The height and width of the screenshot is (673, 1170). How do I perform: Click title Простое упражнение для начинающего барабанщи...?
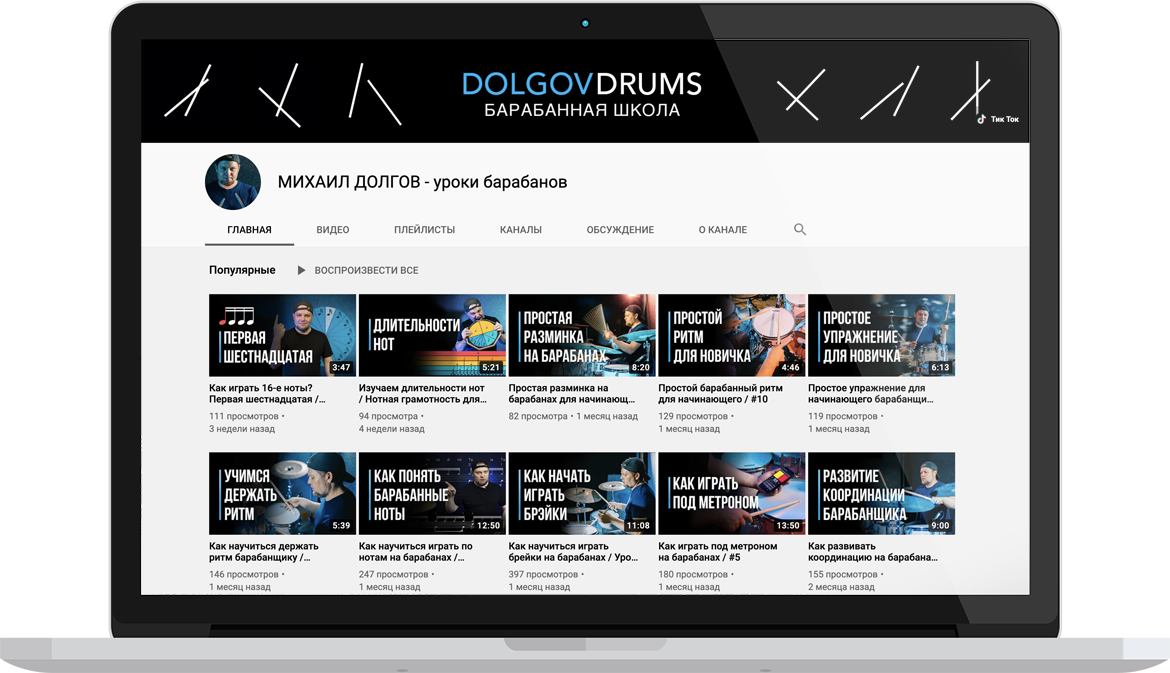pyautogui.click(x=871, y=393)
